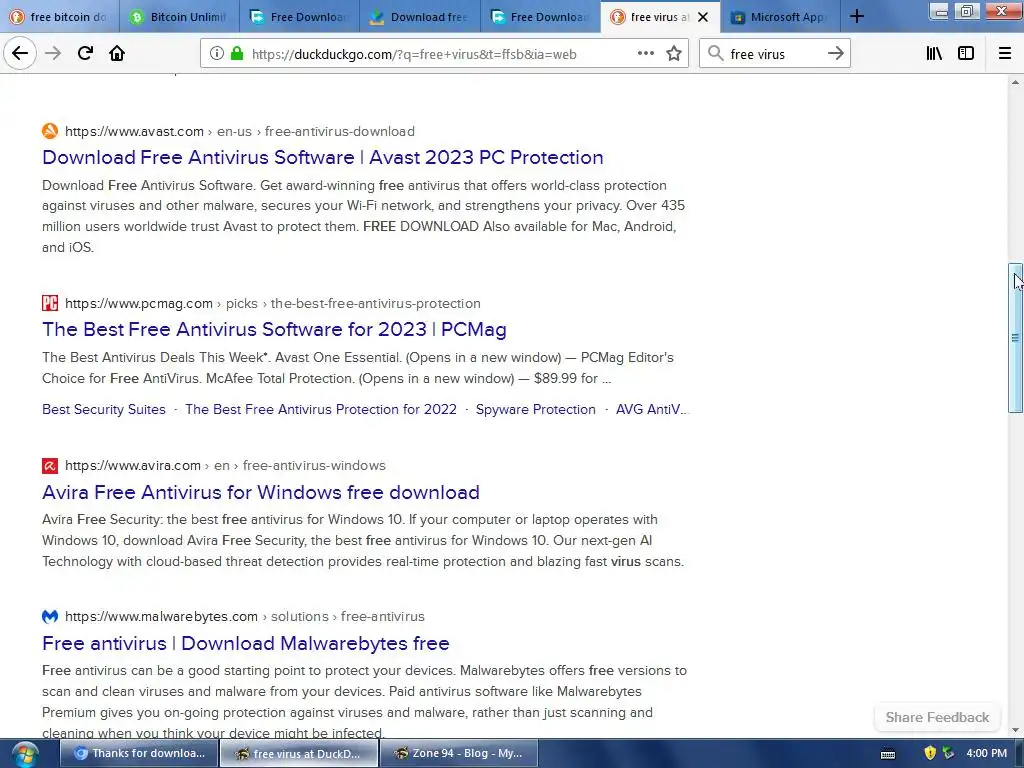1024x768 pixels.
Task: Switch to the Download free tab
Action: (419, 17)
